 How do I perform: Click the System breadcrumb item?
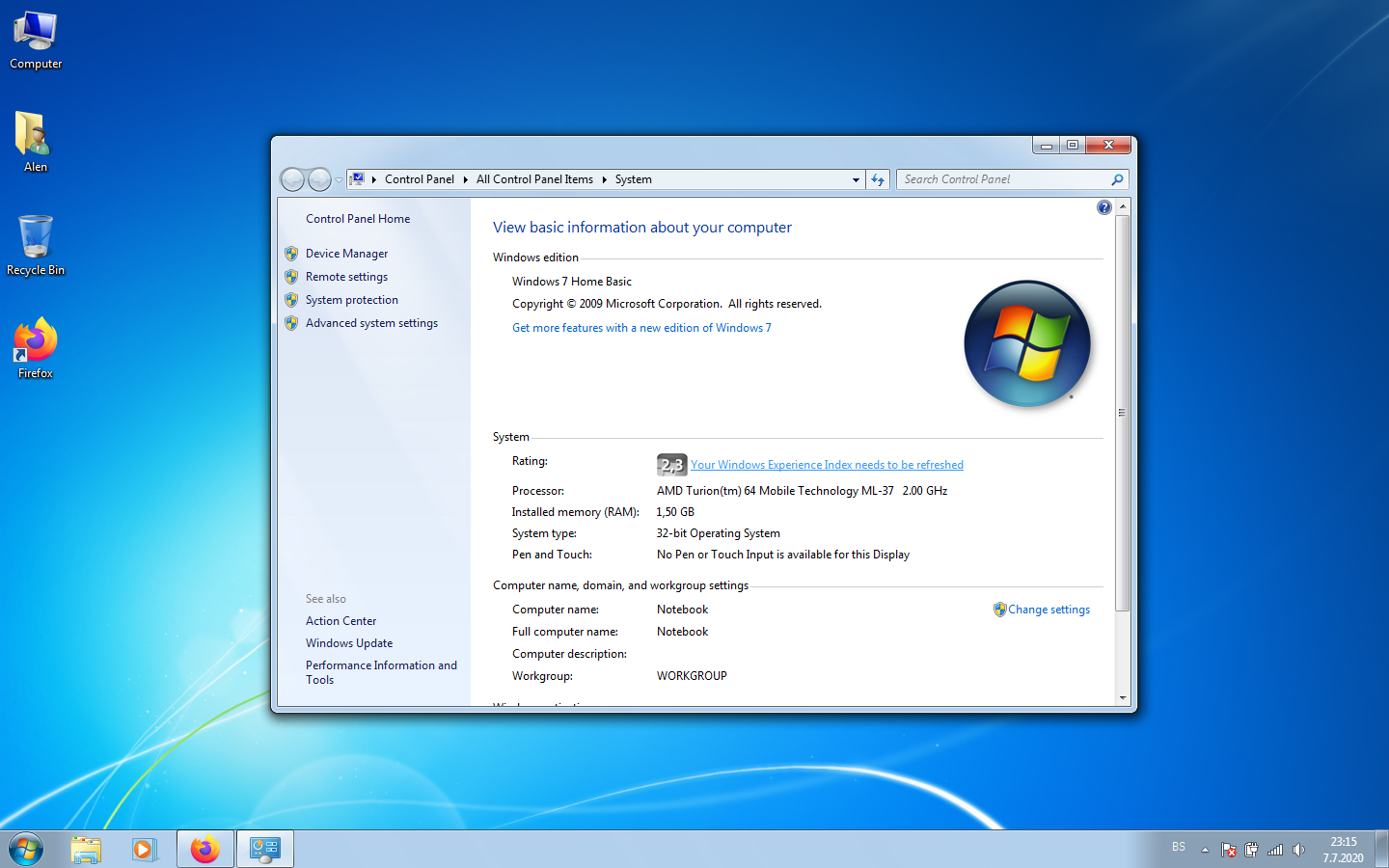click(634, 179)
